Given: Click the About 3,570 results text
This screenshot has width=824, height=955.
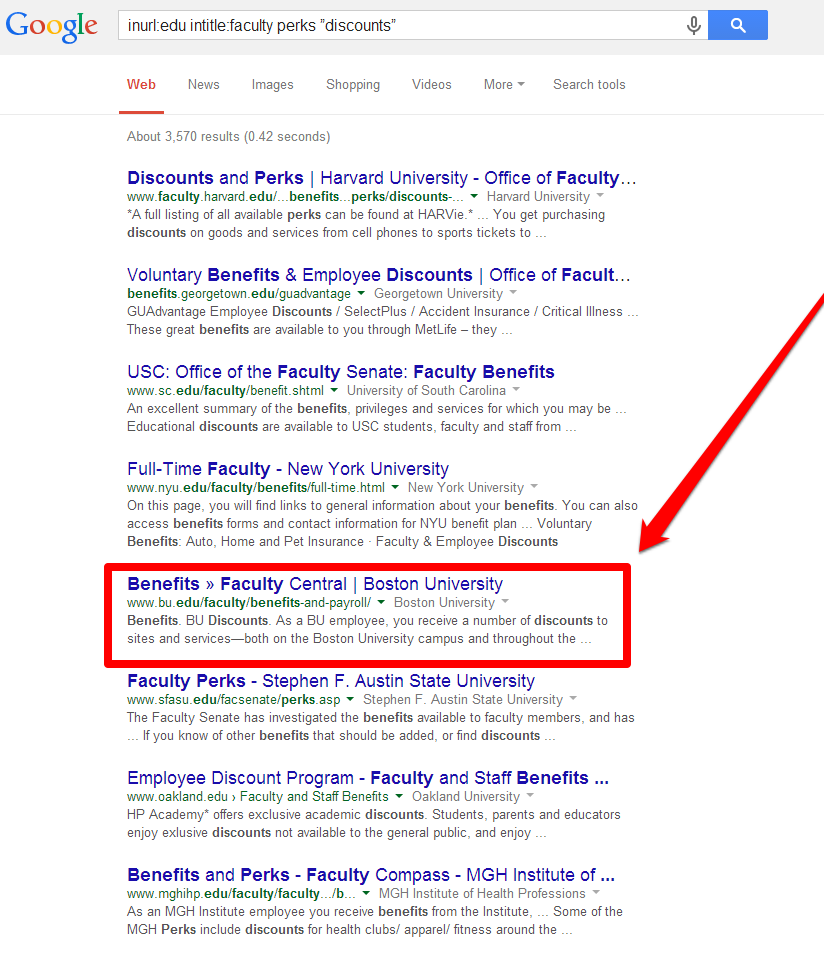Looking at the screenshot, I should 228,136.
